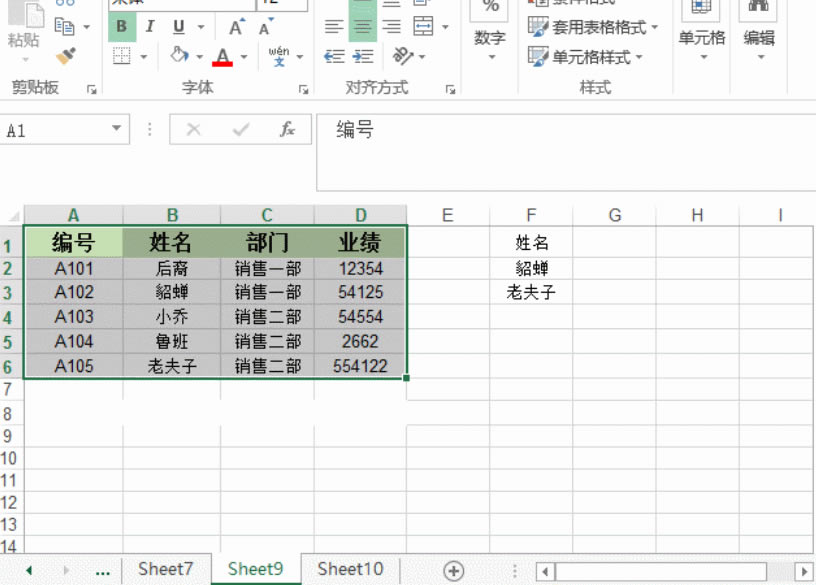The image size is (816, 585).
Task: Click horizontal scrollbar right arrow
Action: coord(804,571)
